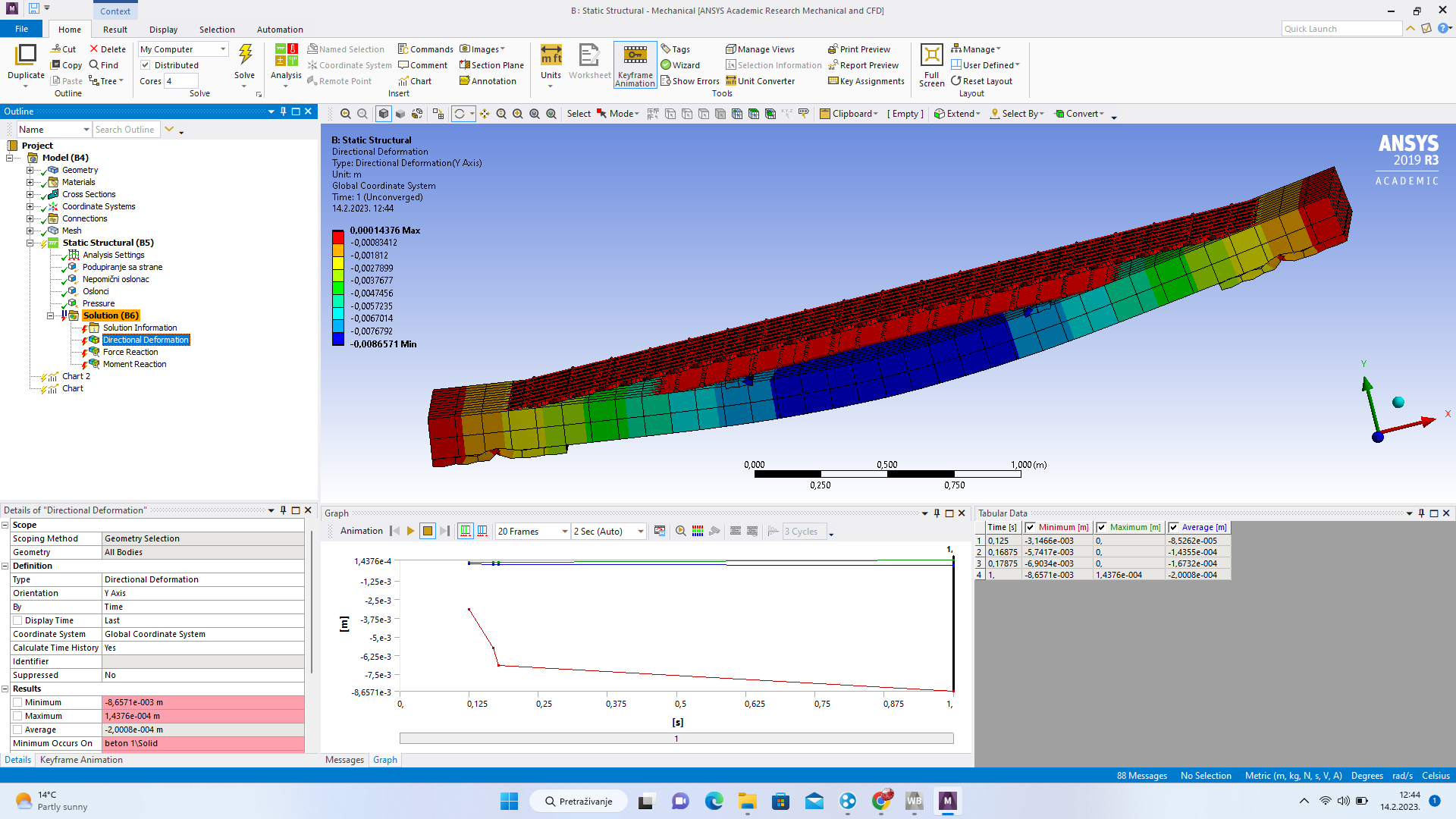This screenshot has height=819, width=1456.
Task: Open the Wizard tool
Action: click(x=680, y=65)
